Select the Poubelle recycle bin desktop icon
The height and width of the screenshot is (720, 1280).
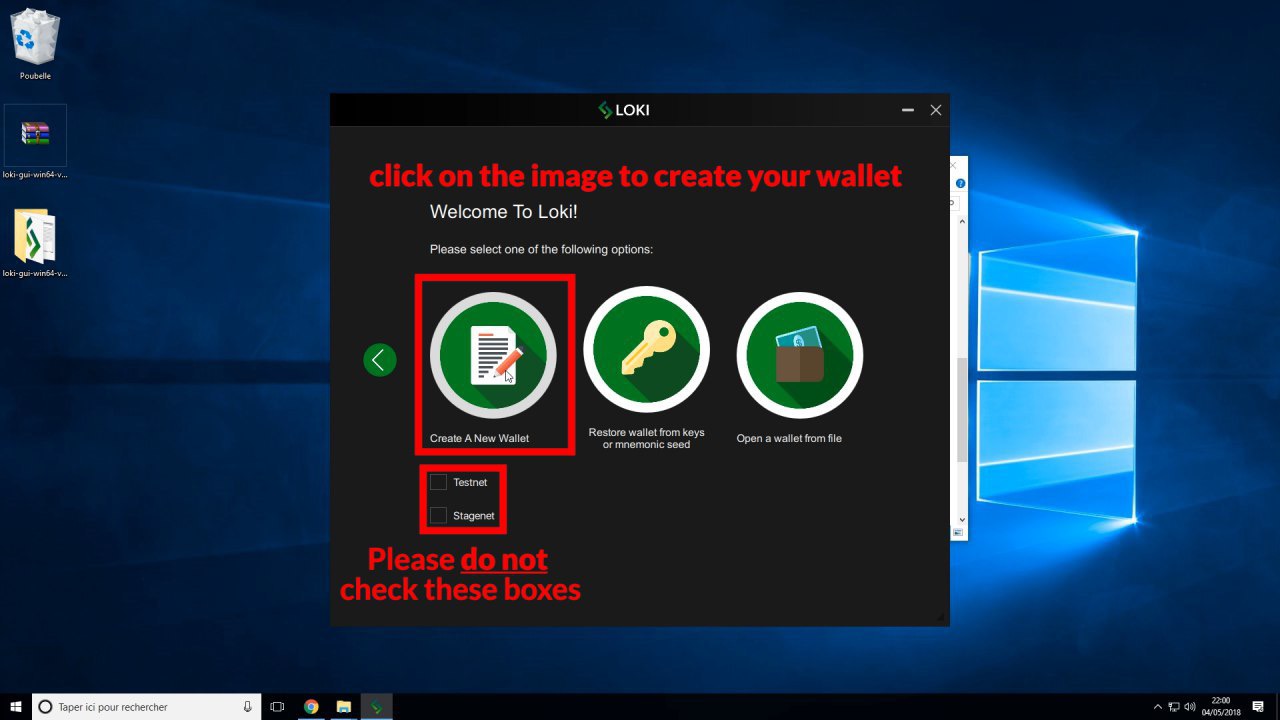click(35, 44)
